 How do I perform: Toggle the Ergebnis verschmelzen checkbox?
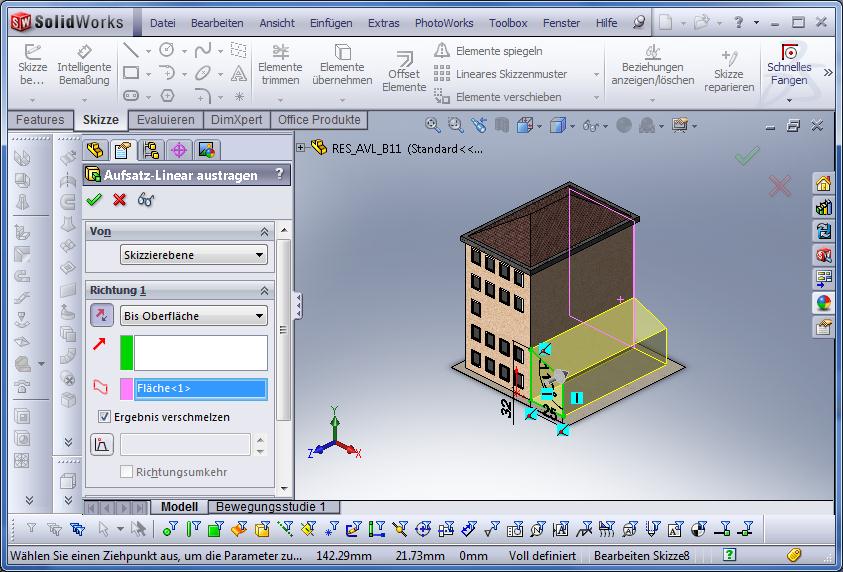104,417
